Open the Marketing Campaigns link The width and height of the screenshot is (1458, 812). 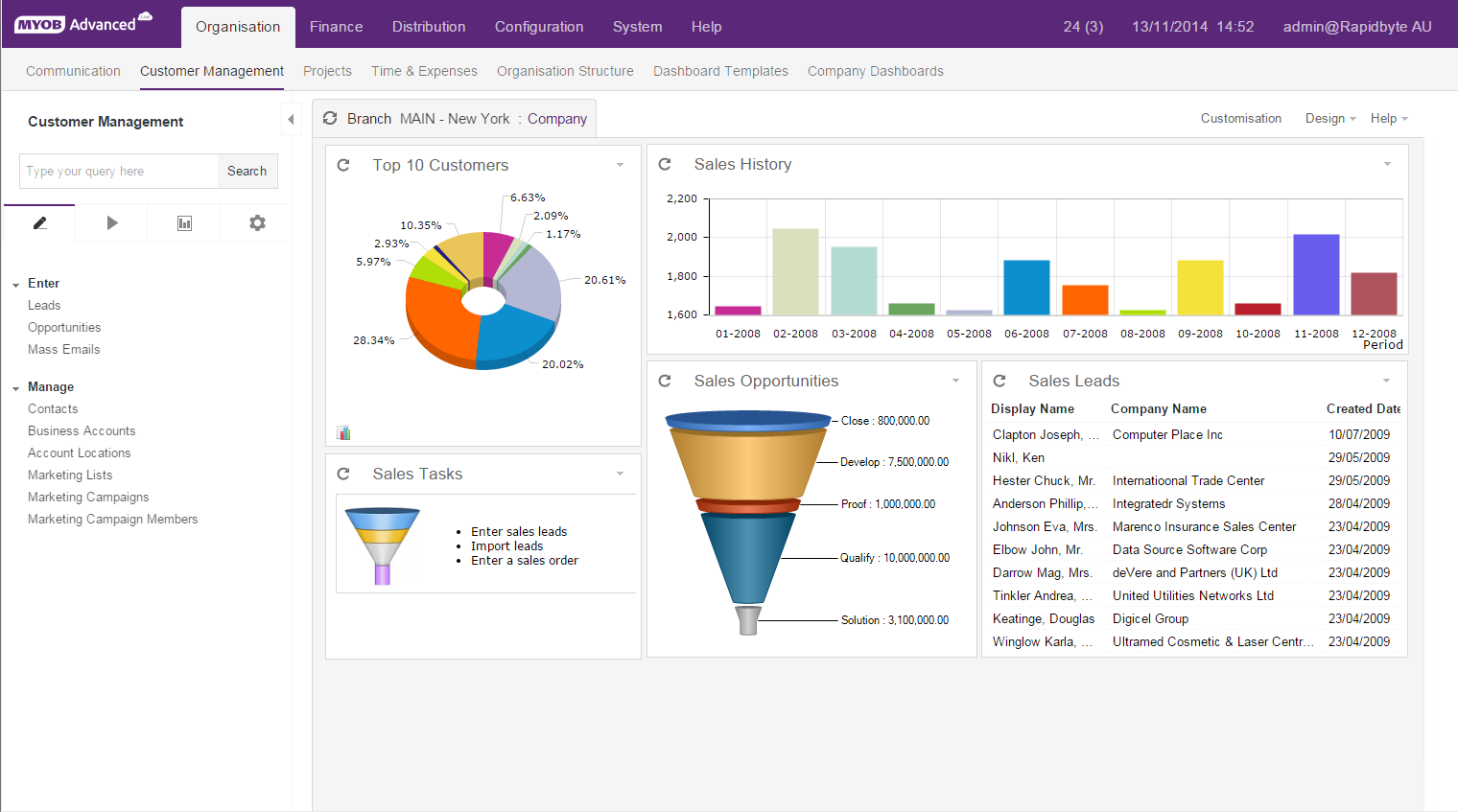coord(88,497)
